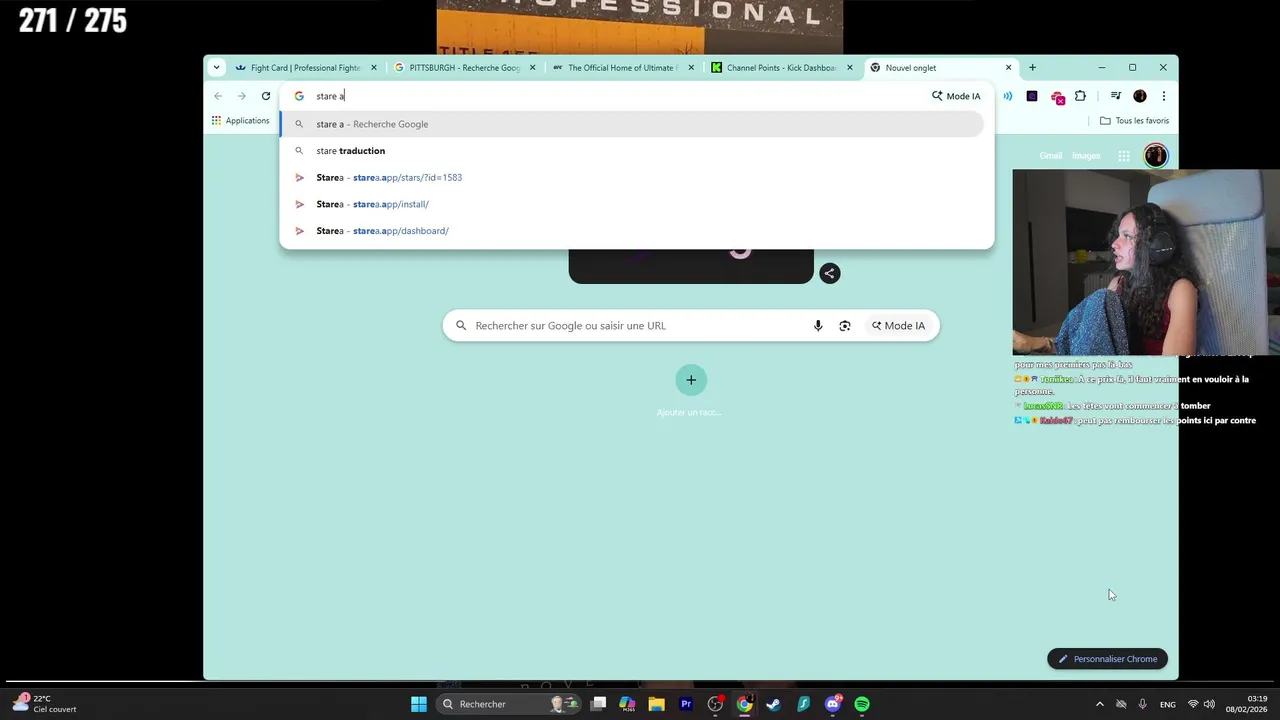Viewport: 1280px width, 720px height.
Task: Open Steam from the taskbar
Action: point(773,704)
